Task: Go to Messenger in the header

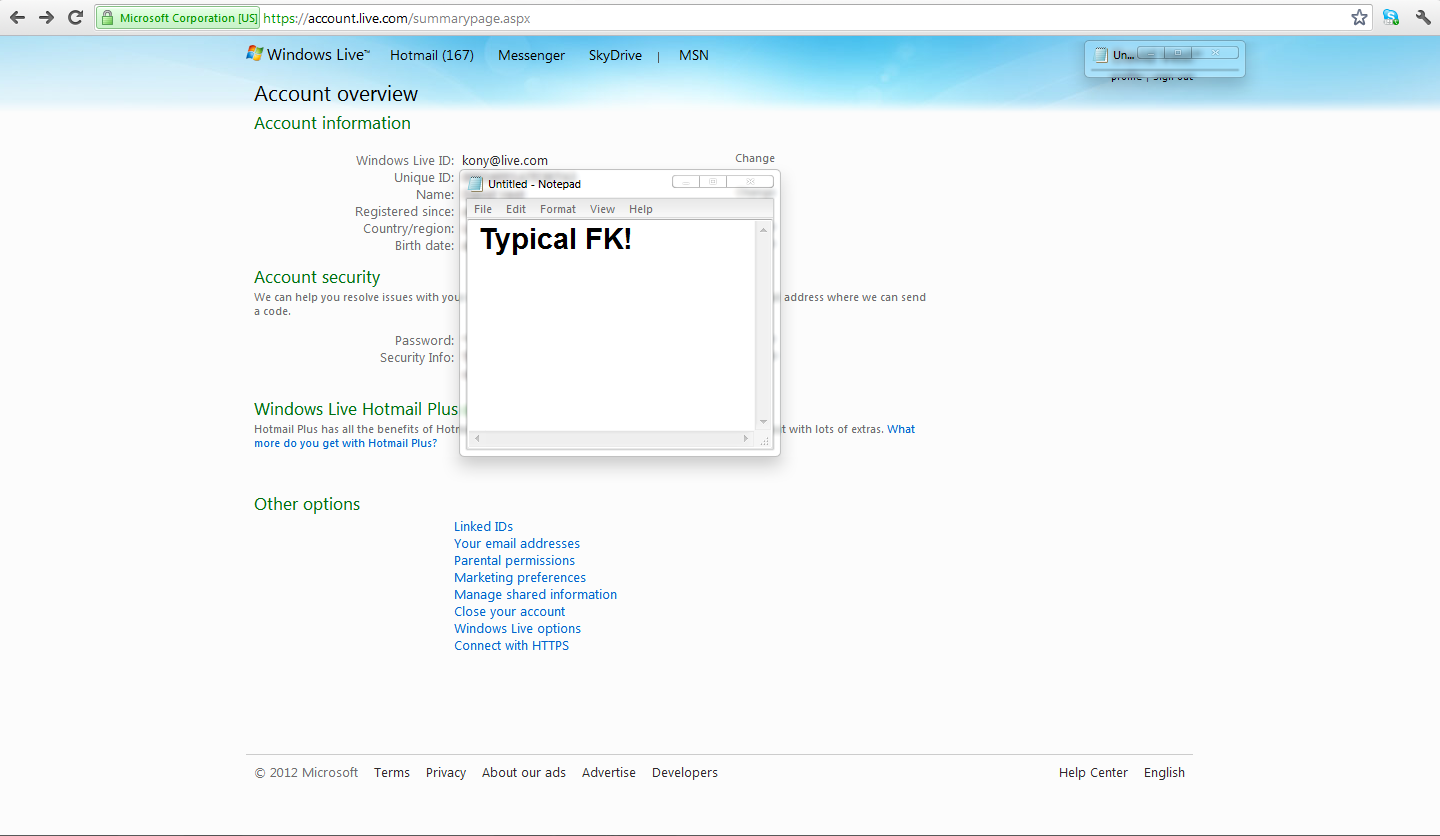Action: coord(531,56)
